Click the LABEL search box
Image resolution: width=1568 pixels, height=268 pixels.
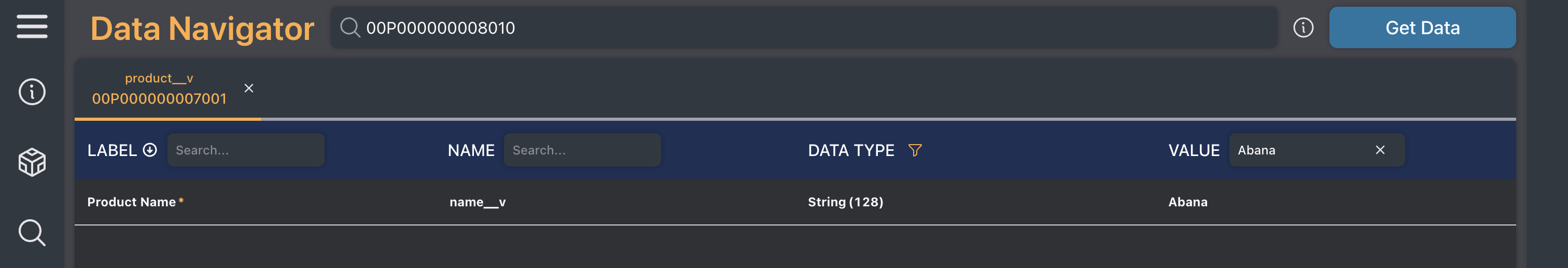(245, 150)
